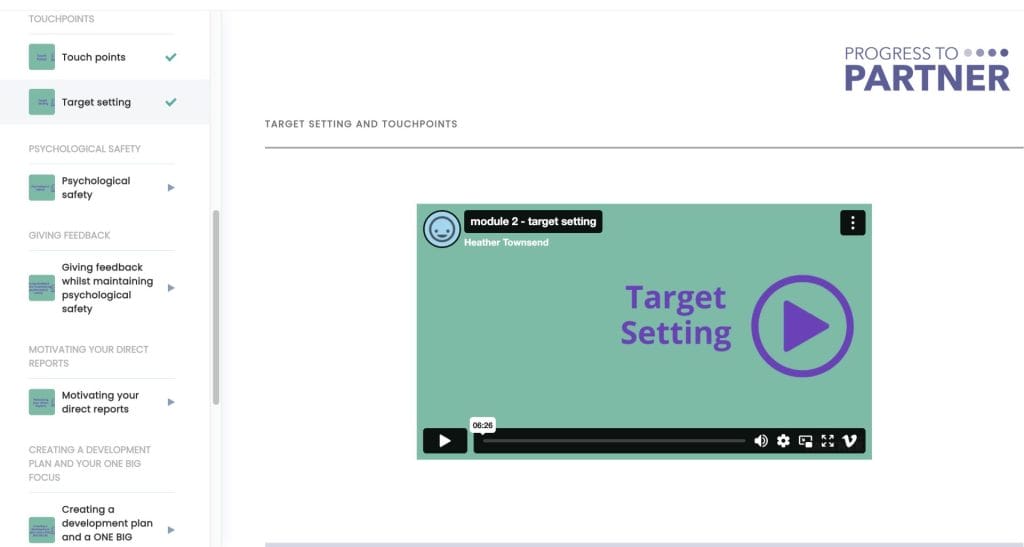This screenshot has width=1024, height=547.
Task: Enter fullscreen video mode
Action: tap(827, 441)
